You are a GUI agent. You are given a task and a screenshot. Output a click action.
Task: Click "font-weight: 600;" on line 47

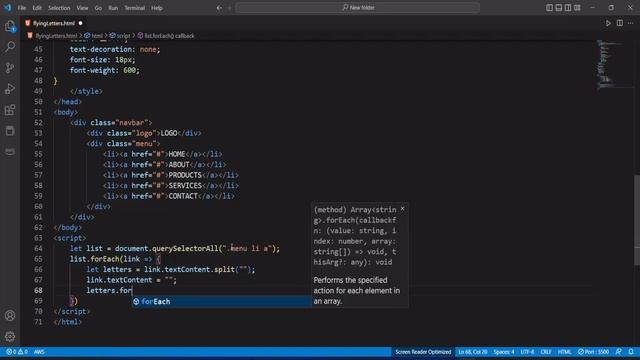tap(104, 70)
